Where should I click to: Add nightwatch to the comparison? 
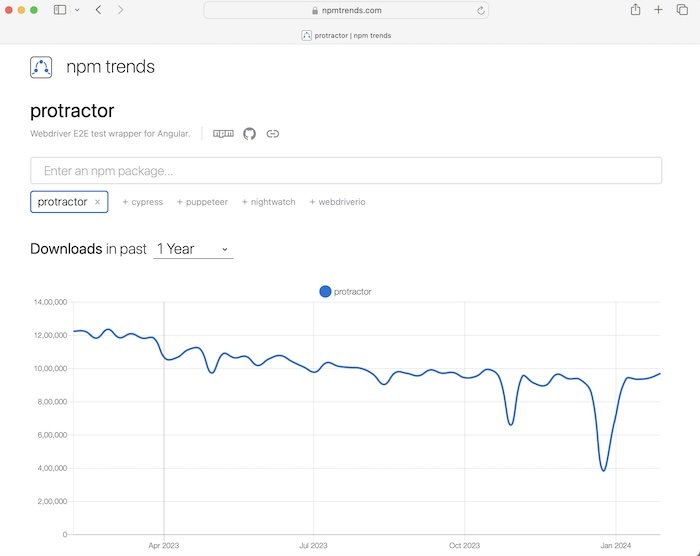coord(268,202)
